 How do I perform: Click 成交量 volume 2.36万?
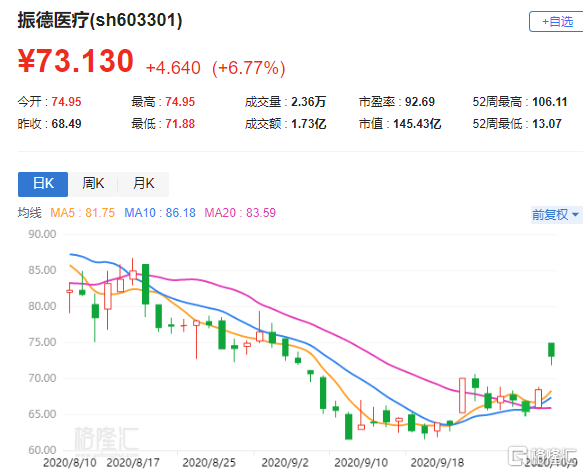point(308,102)
